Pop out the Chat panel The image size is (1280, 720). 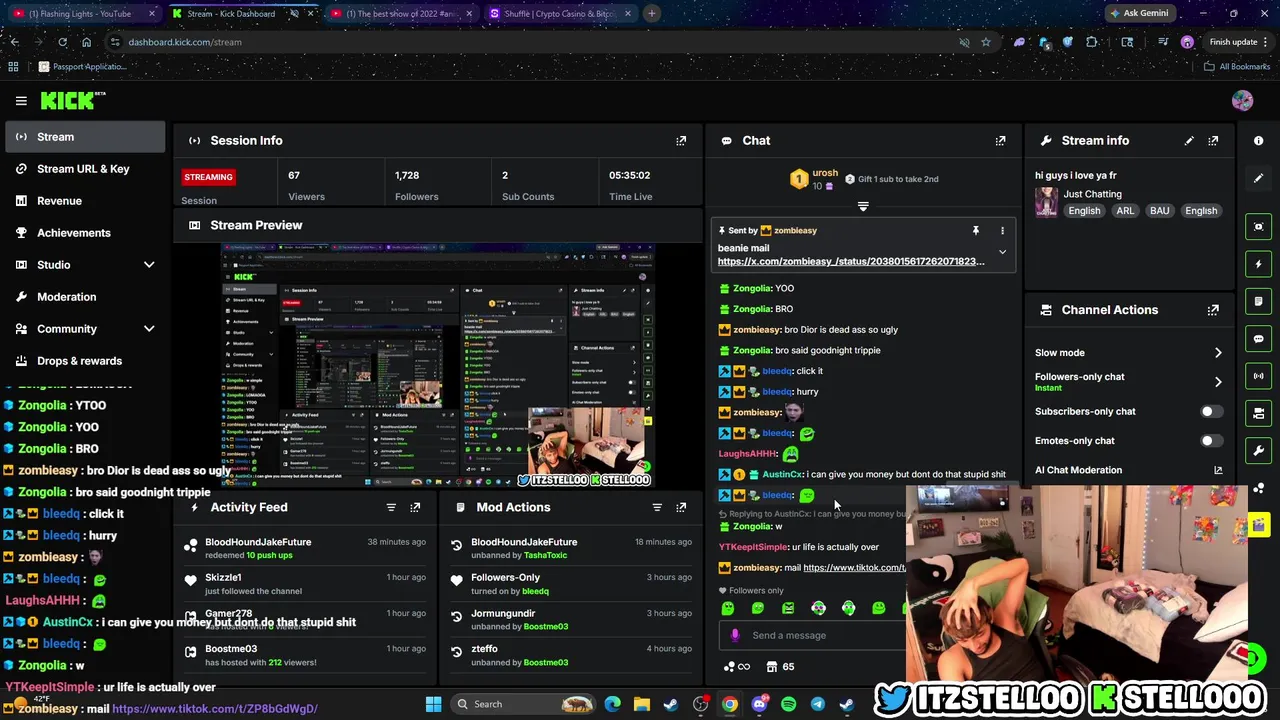(1000, 141)
